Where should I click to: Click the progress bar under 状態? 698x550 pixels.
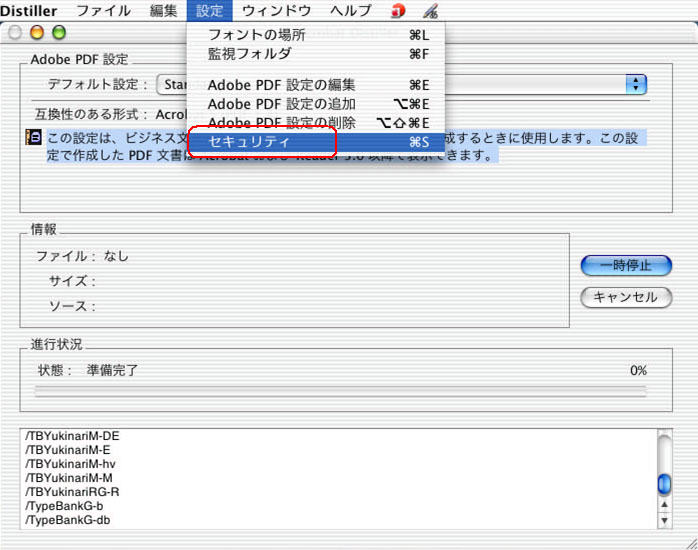[341, 392]
